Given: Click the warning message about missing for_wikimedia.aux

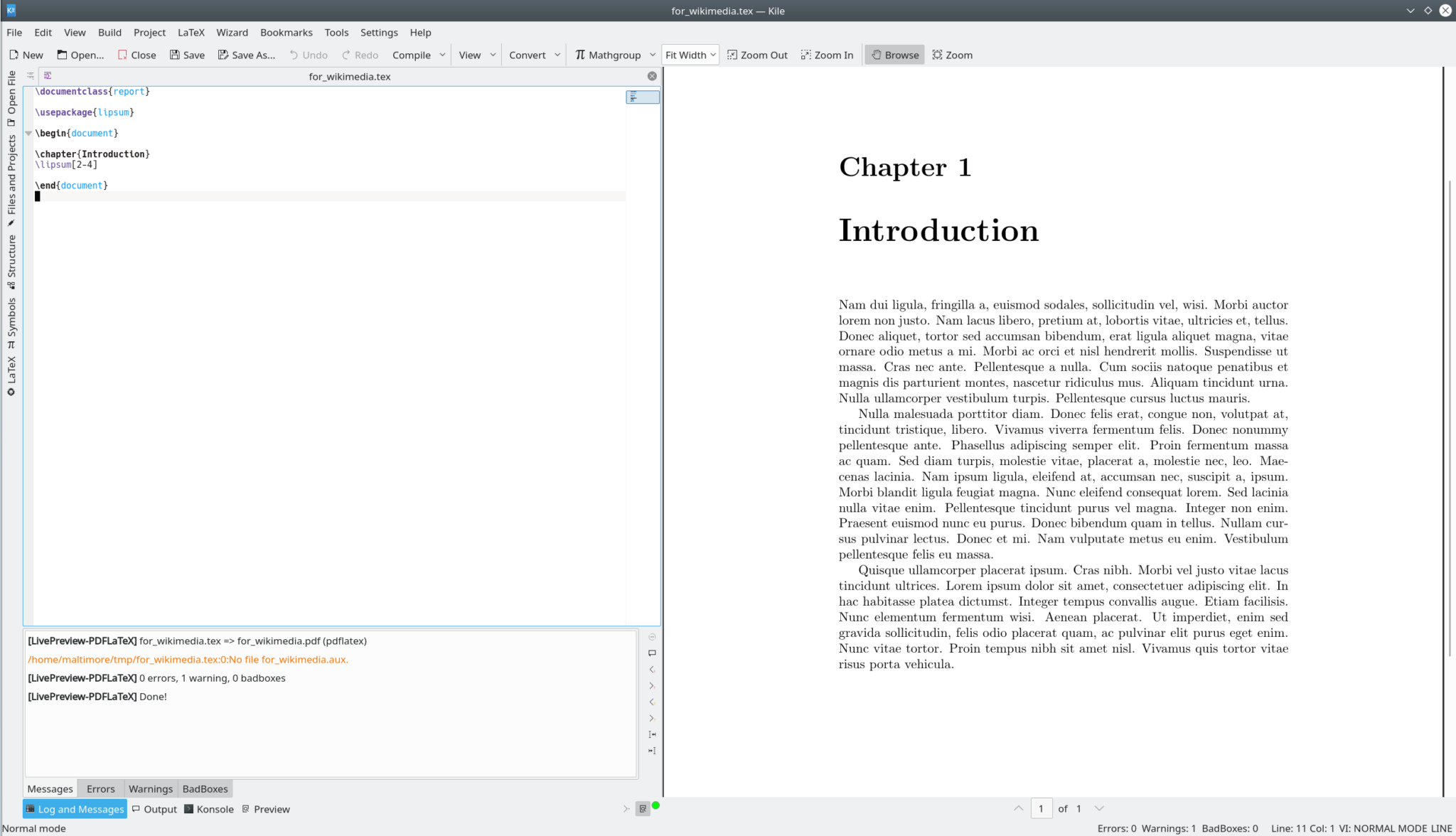Looking at the screenshot, I should click(x=188, y=660).
